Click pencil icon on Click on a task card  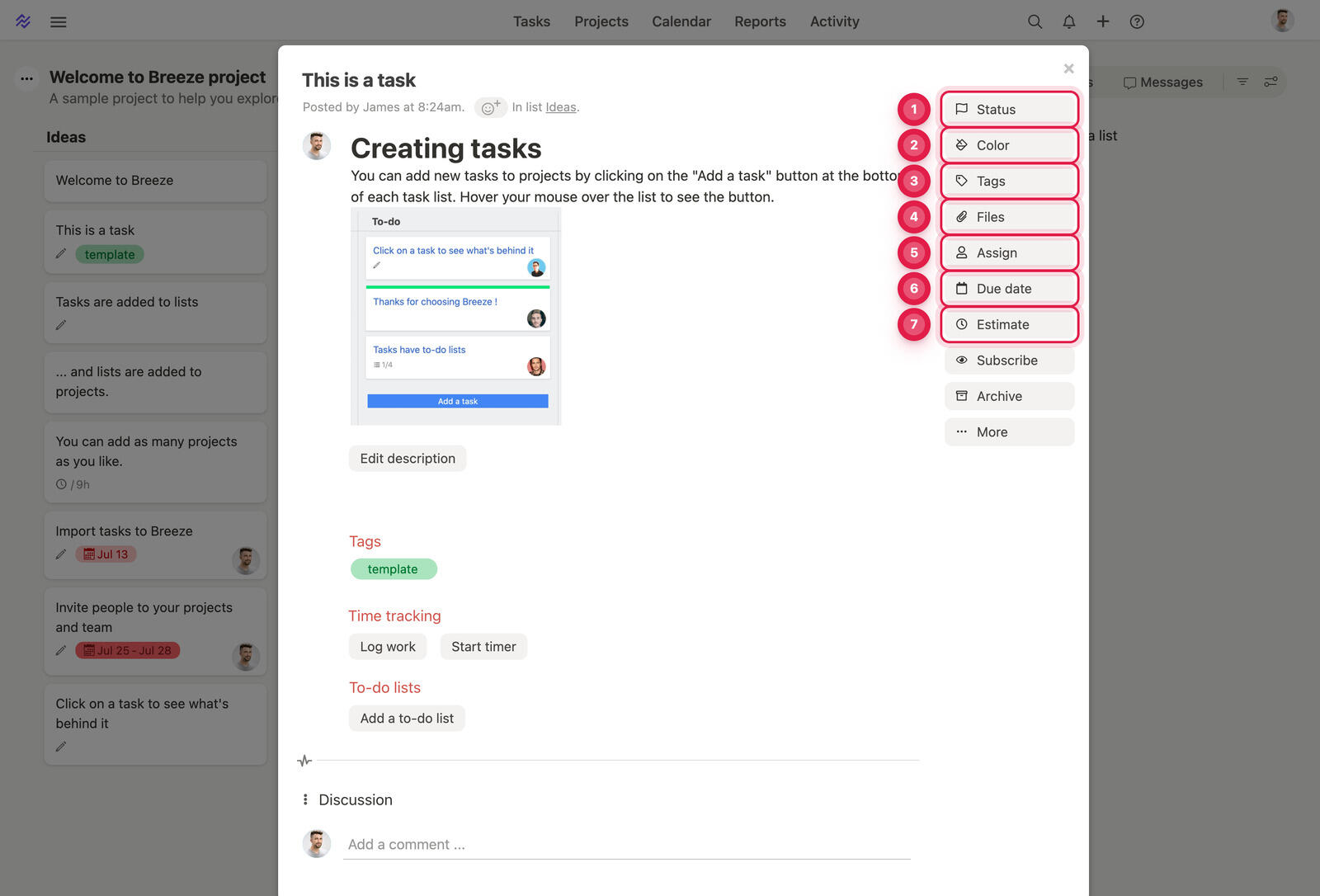tap(61, 747)
